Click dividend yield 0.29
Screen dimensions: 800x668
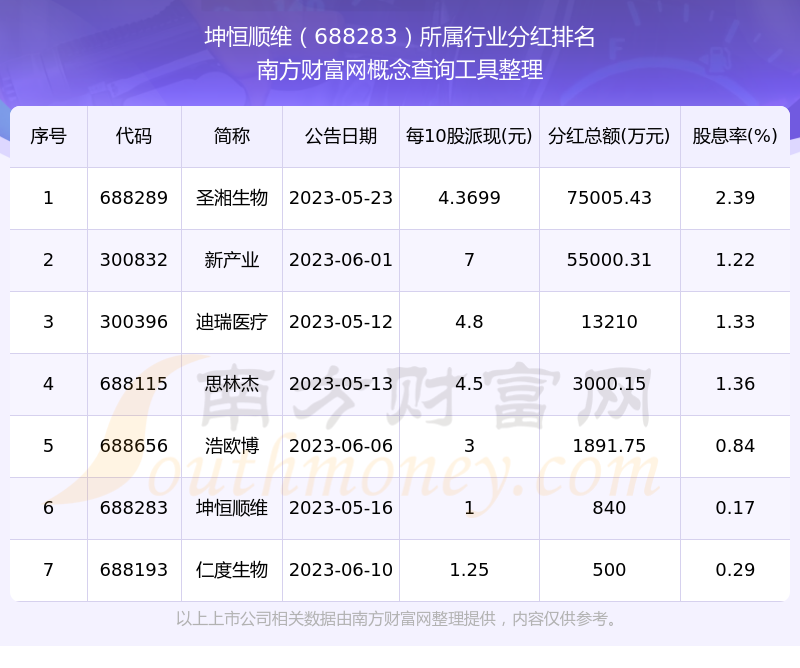735,570
